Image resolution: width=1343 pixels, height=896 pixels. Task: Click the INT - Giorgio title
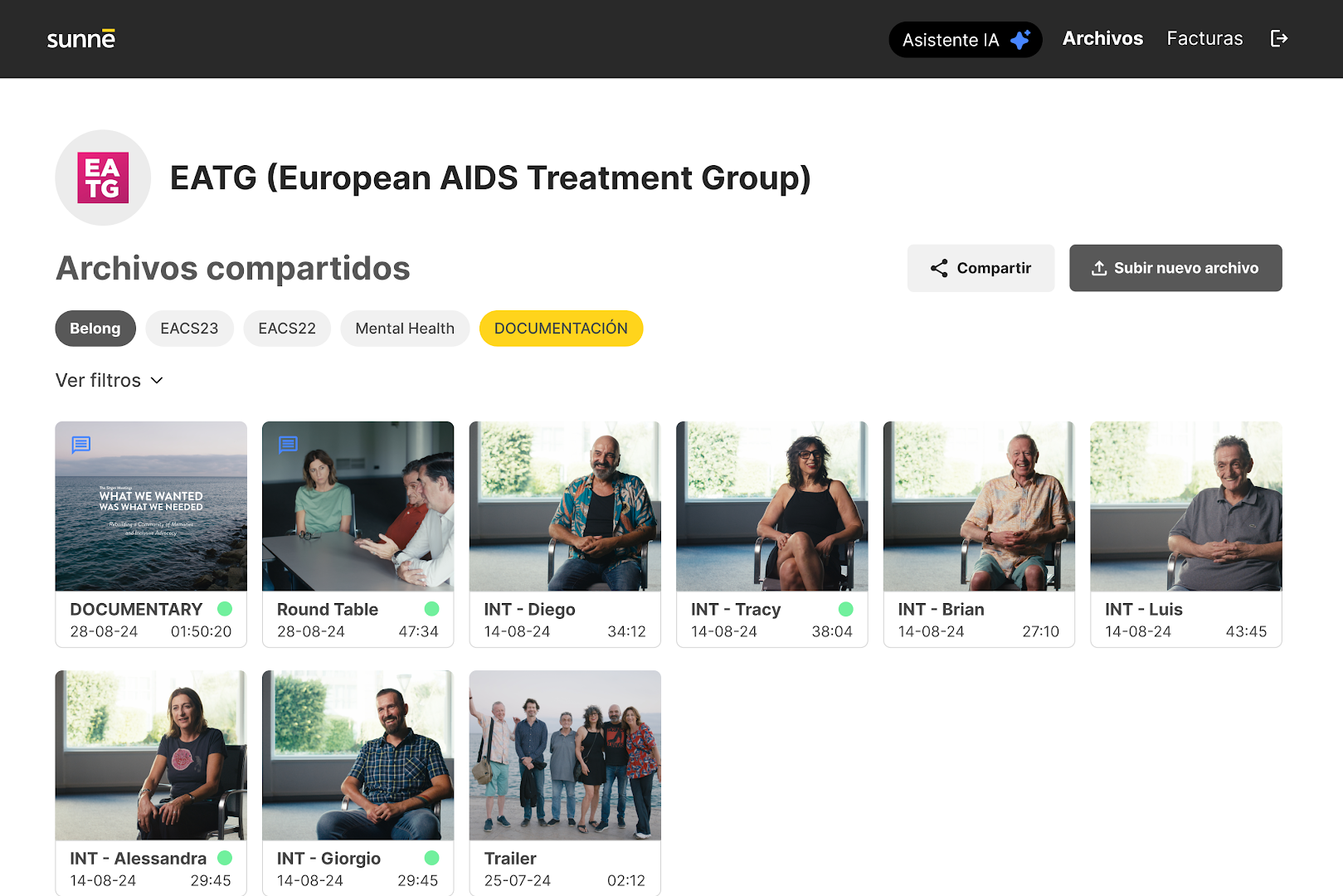tap(328, 859)
